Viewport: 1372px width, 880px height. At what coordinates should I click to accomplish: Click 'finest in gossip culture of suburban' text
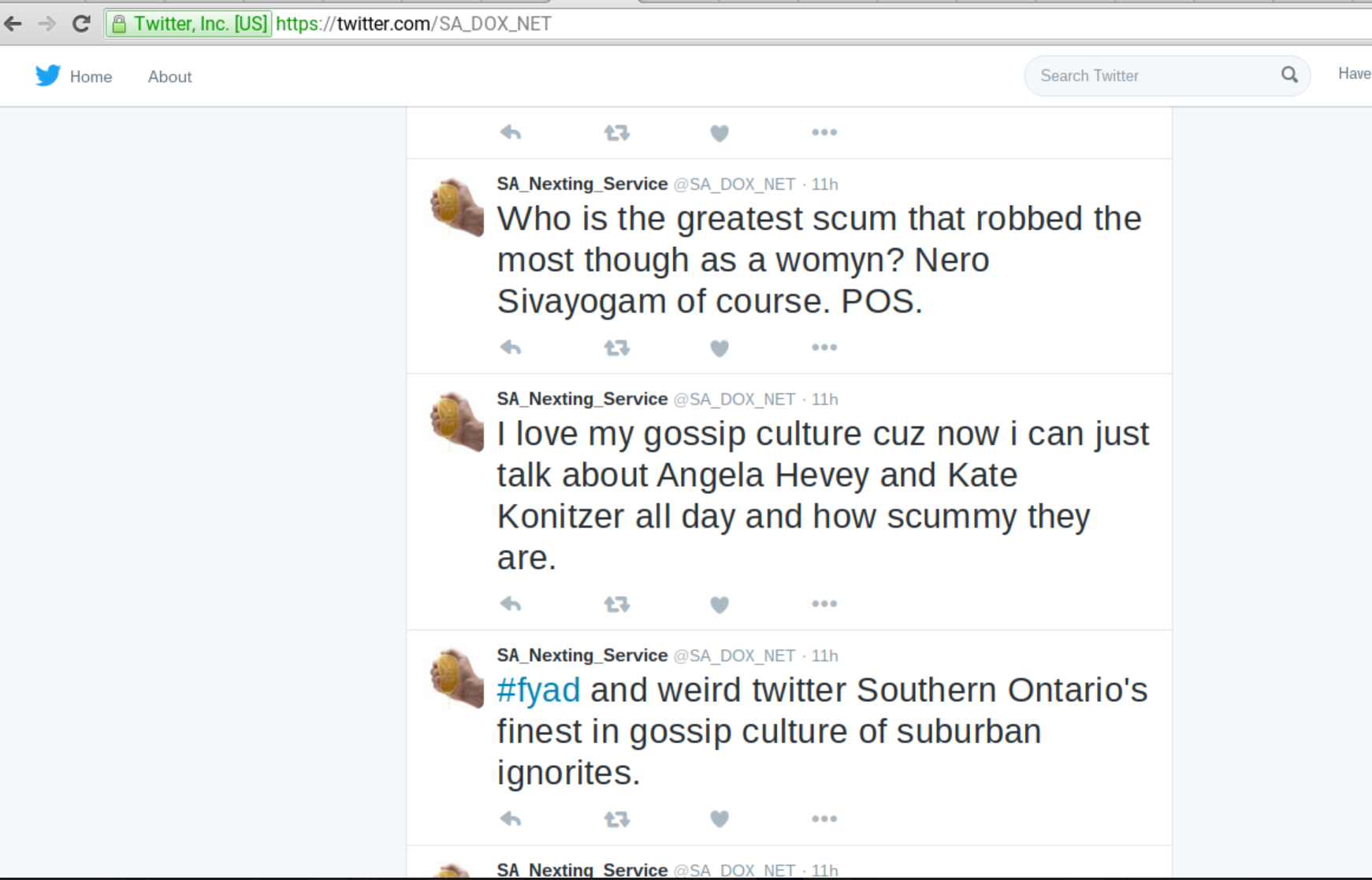[x=769, y=731]
